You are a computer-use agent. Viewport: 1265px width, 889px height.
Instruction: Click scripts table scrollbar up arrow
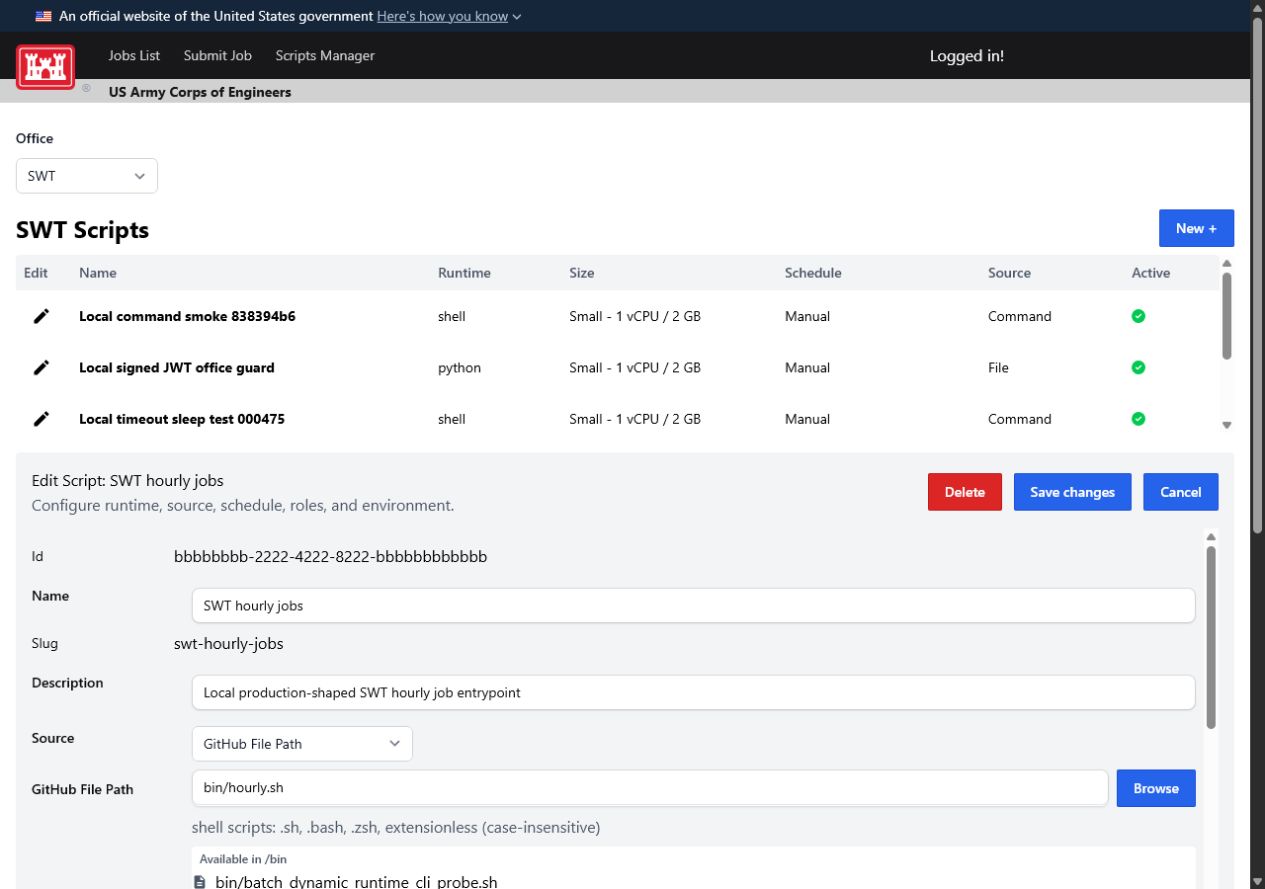pos(1227,264)
